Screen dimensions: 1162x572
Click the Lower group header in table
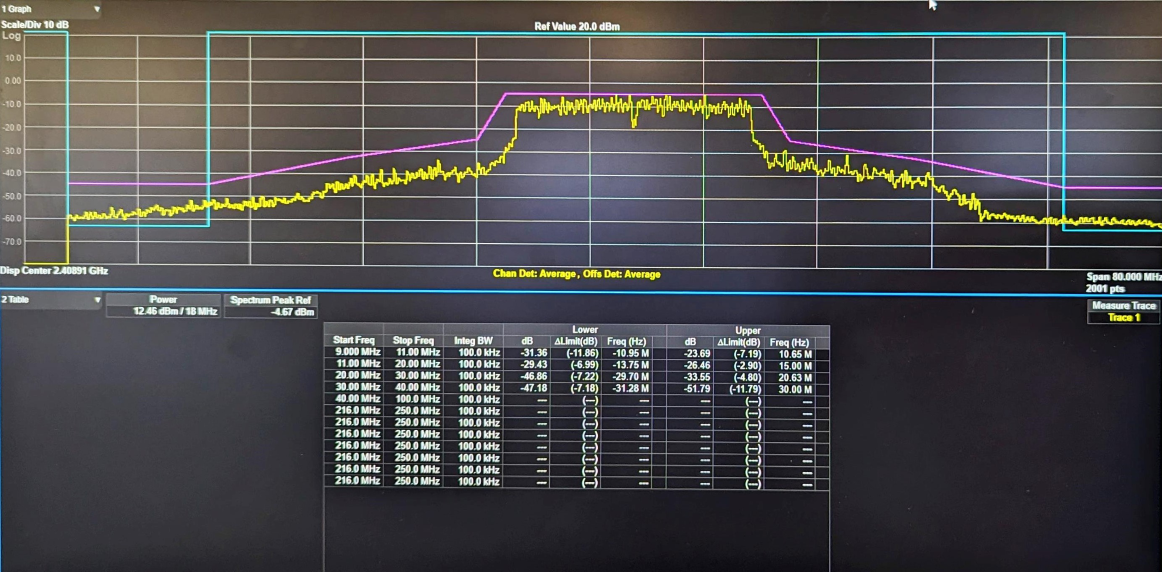coord(585,330)
